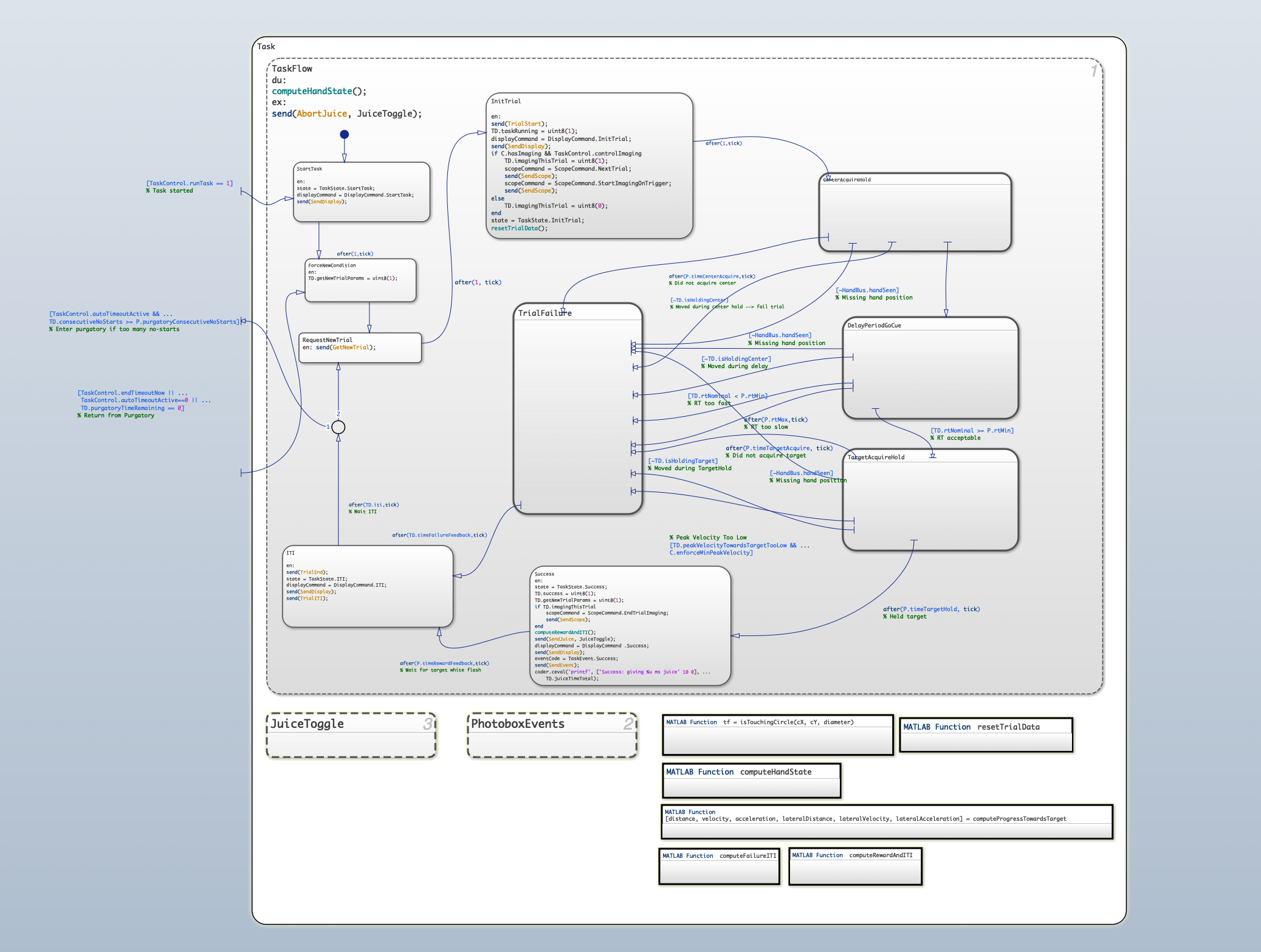Select the connective junction circle

coord(338,427)
